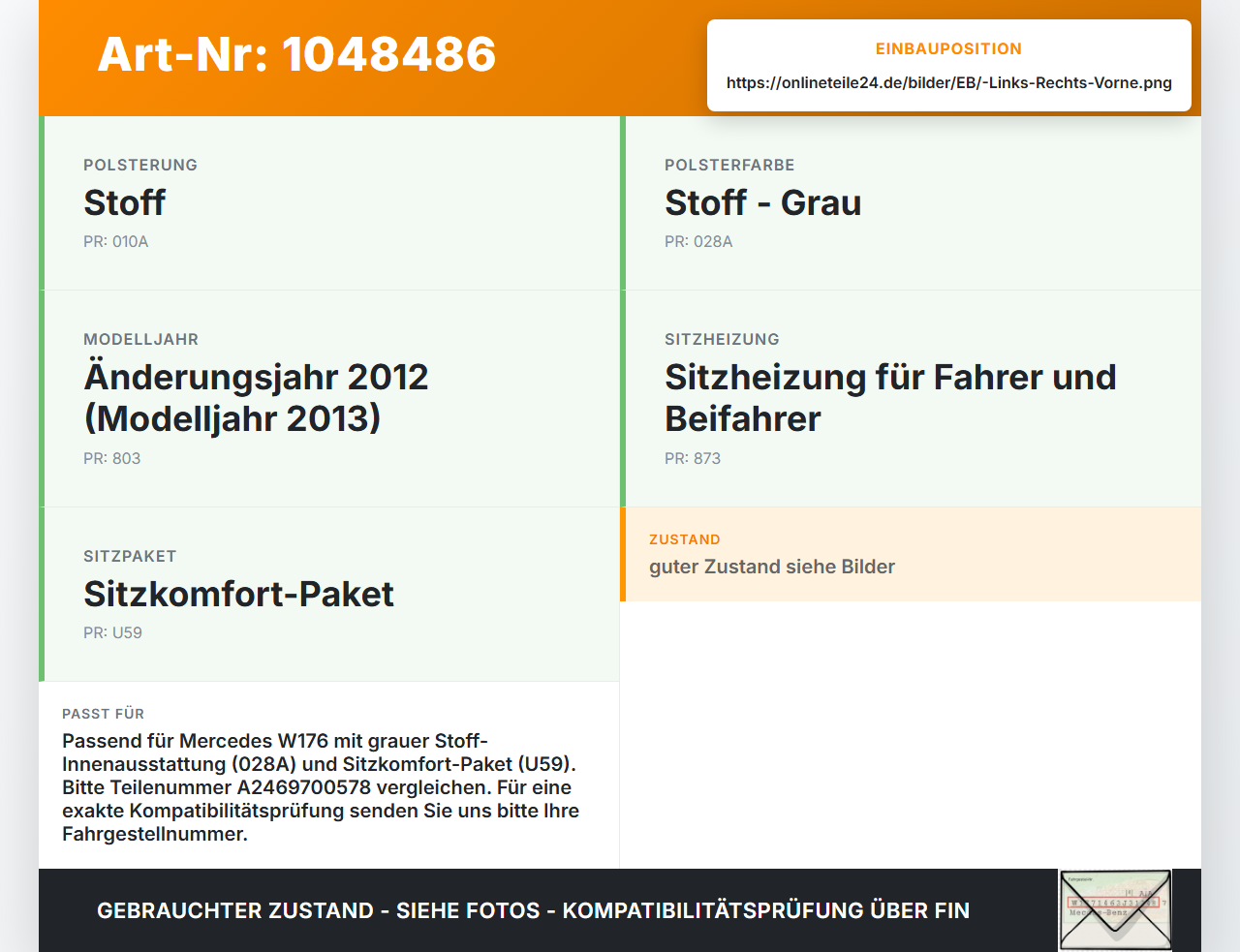Select Sitzheizung für Fahrer und Beifahrer
Screen dimensions: 1240x952
(890, 397)
